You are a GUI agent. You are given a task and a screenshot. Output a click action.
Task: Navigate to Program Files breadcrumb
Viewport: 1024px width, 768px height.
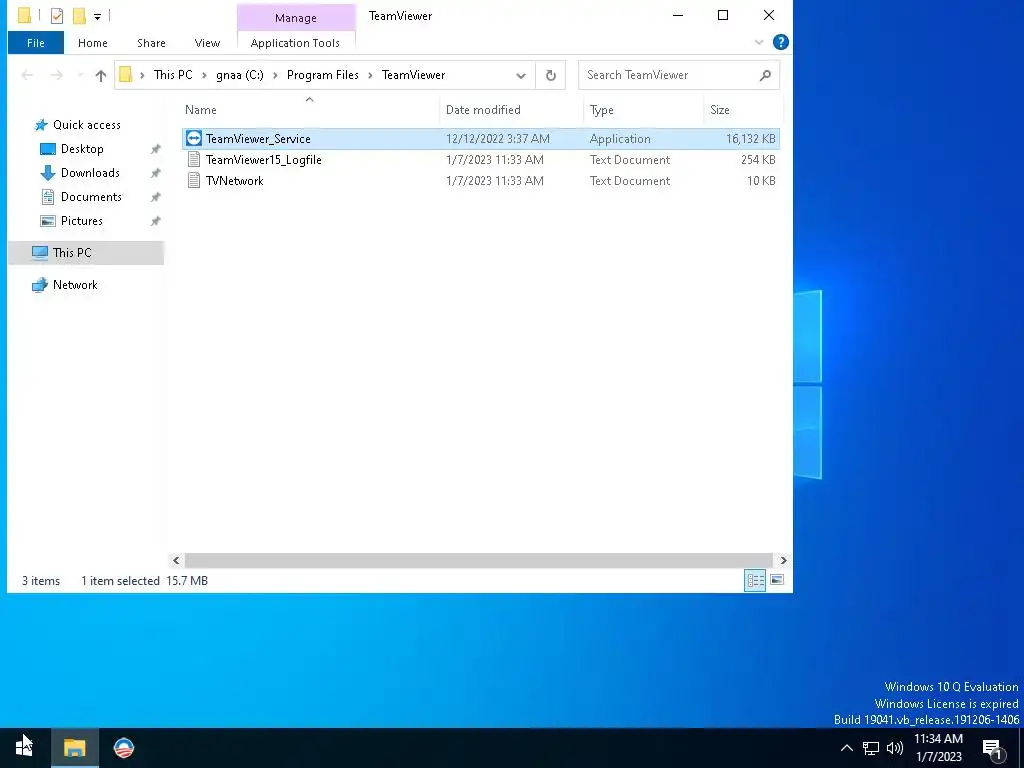click(x=323, y=75)
